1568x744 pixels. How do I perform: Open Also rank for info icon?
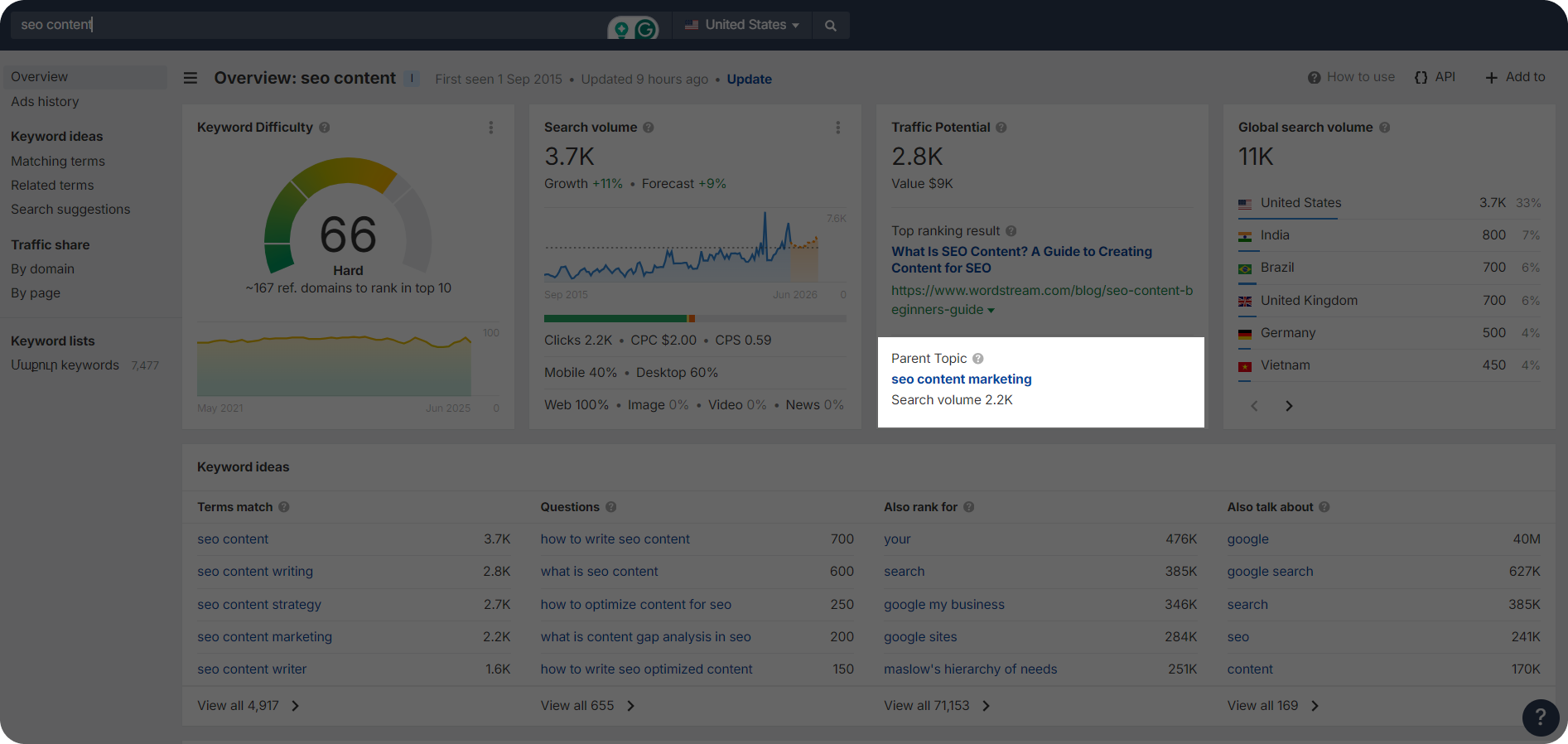(x=969, y=507)
